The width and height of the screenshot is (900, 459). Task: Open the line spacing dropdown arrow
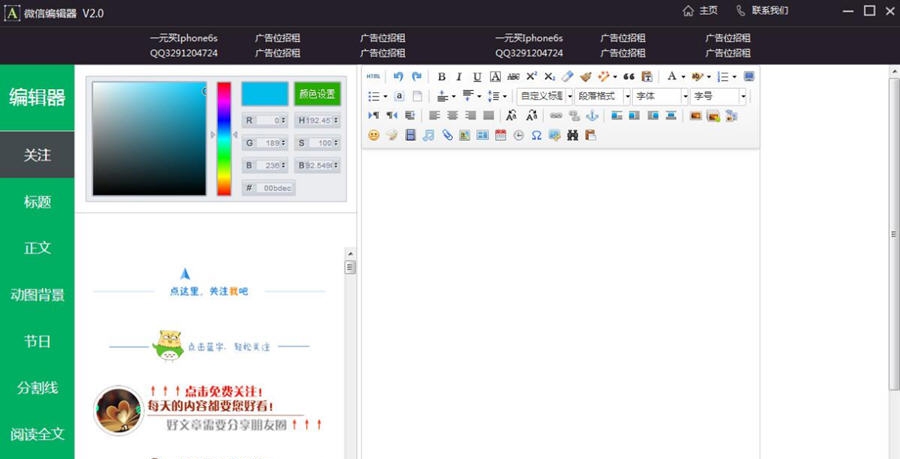[x=505, y=96]
